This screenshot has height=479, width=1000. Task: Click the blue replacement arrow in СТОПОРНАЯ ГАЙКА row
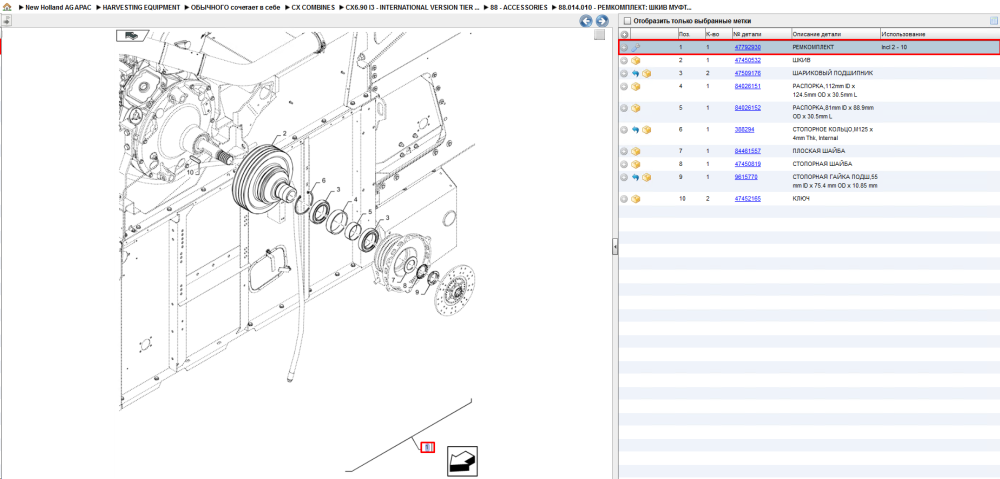coord(636,177)
